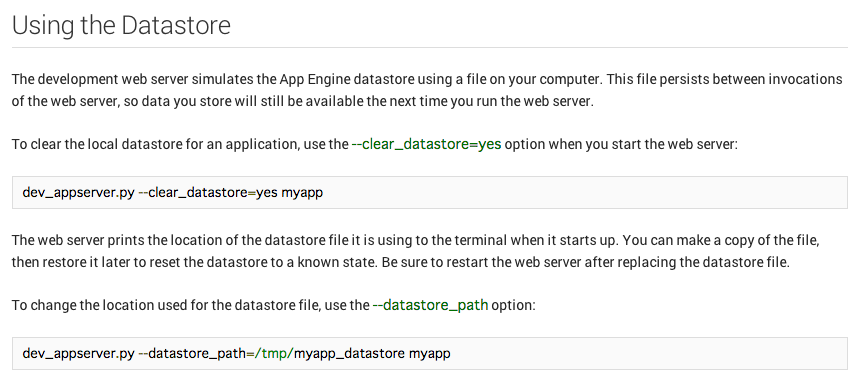
Task: Click 'myapp' at end of first command
Action: point(302,193)
